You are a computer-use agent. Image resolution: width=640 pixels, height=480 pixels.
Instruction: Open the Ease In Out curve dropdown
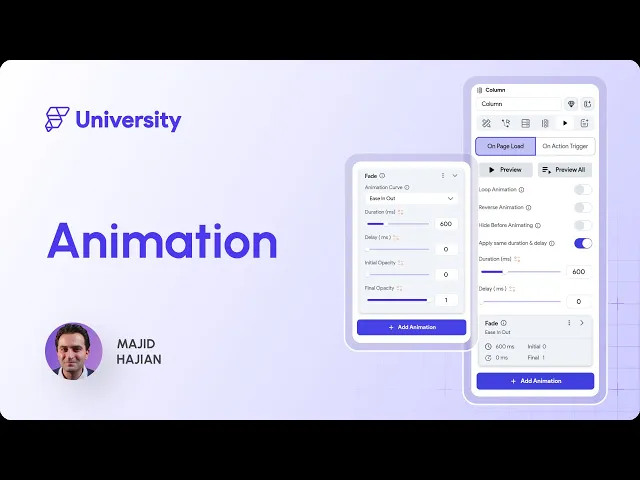[x=411, y=198]
